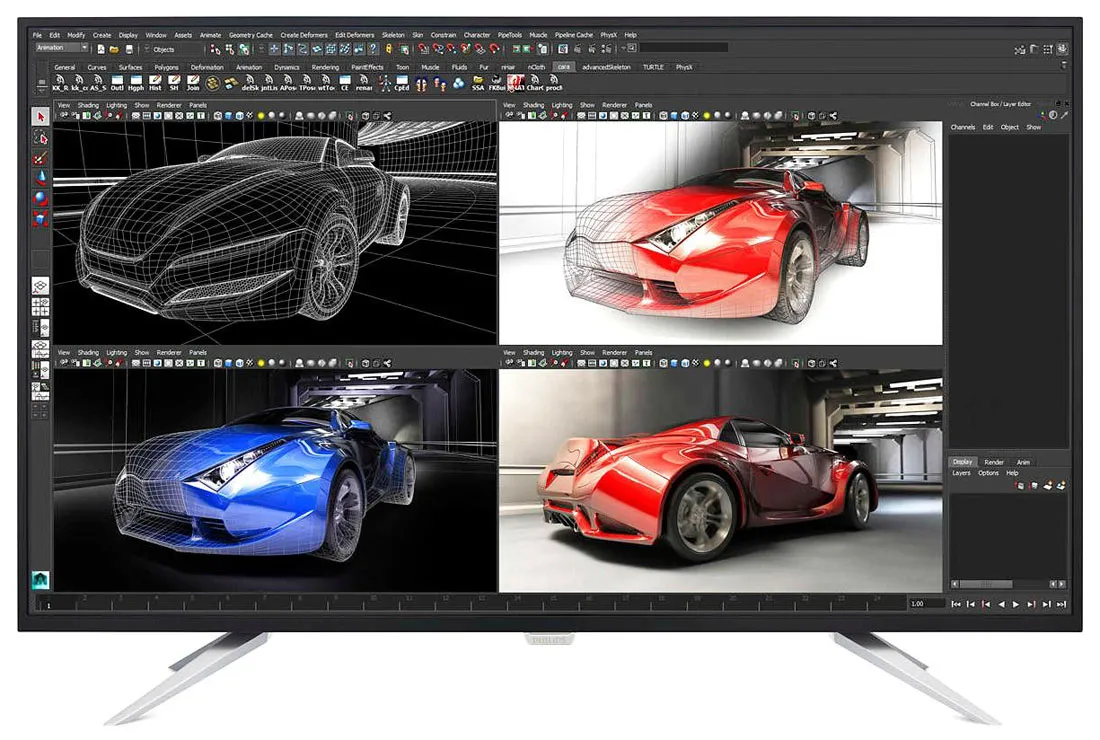Screen dimensions: 1100x740
Task: Click the question mark snap help icon
Action: click(373, 49)
